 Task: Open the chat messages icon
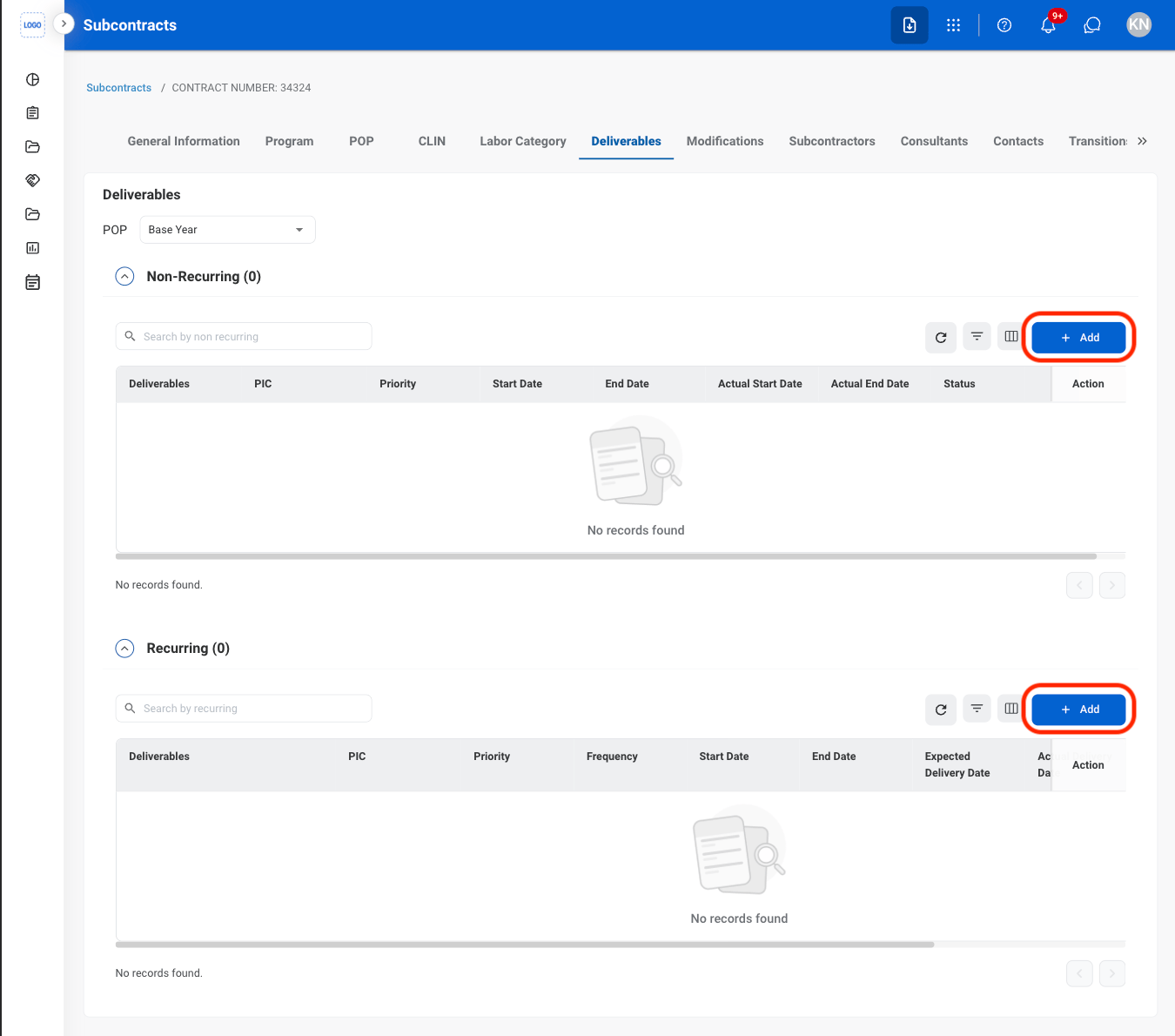1092,25
